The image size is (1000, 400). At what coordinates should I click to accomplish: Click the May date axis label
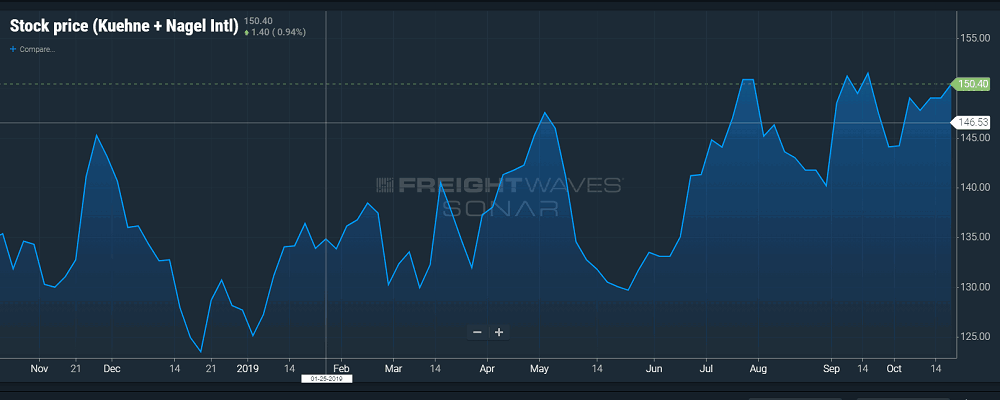pos(540,369)
